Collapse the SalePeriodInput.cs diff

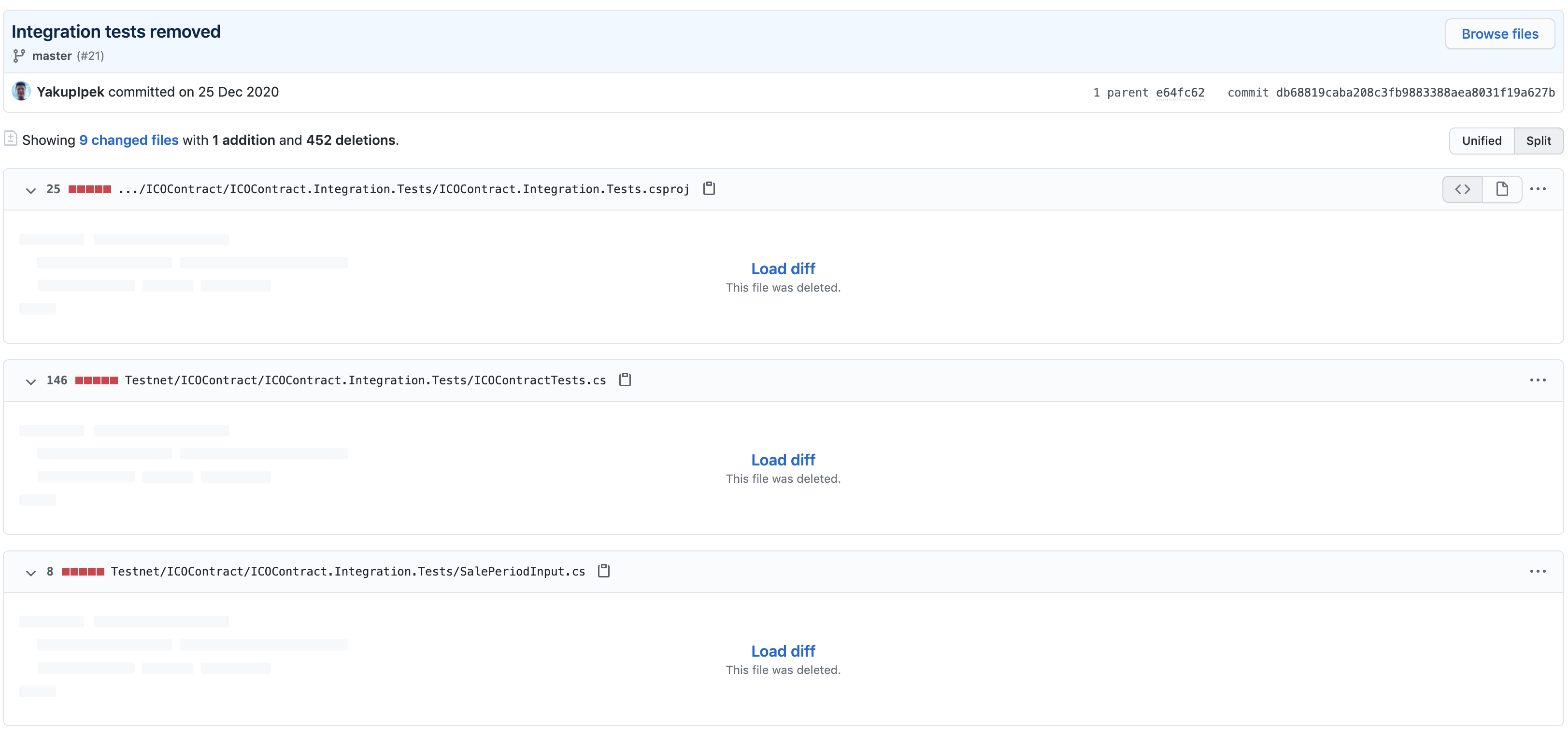(x=30, y=572)
